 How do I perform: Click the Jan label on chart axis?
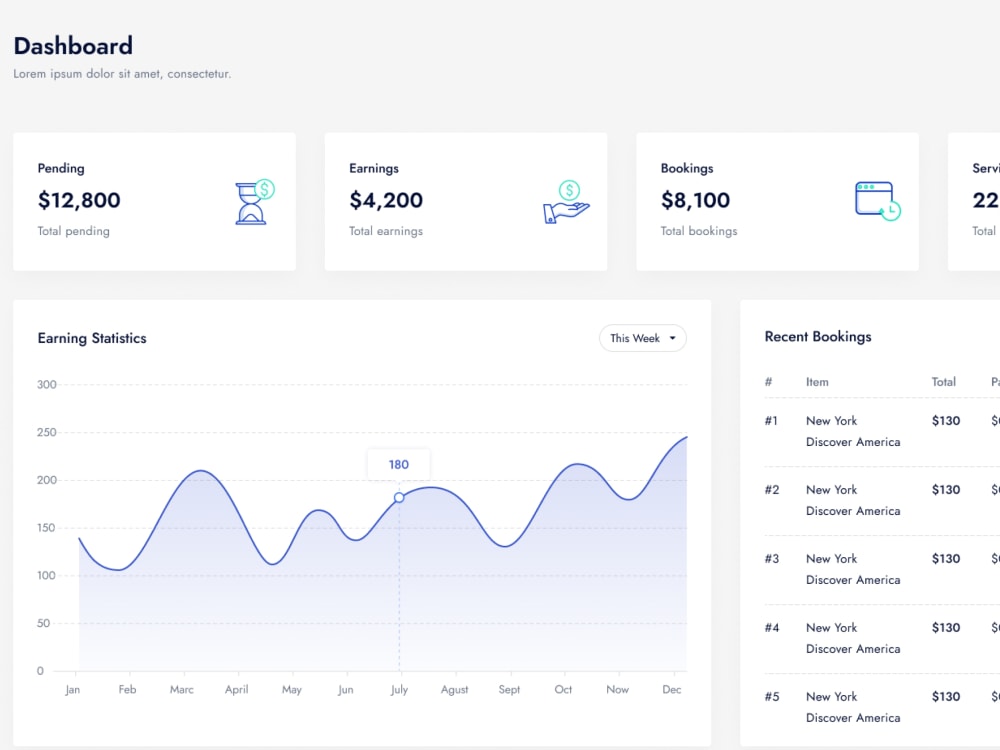72,689
